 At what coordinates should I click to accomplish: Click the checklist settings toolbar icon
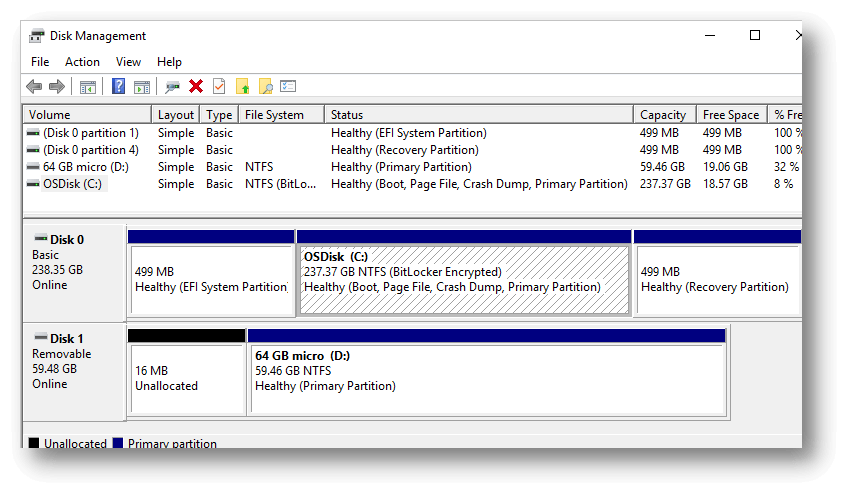click(288, 86)
